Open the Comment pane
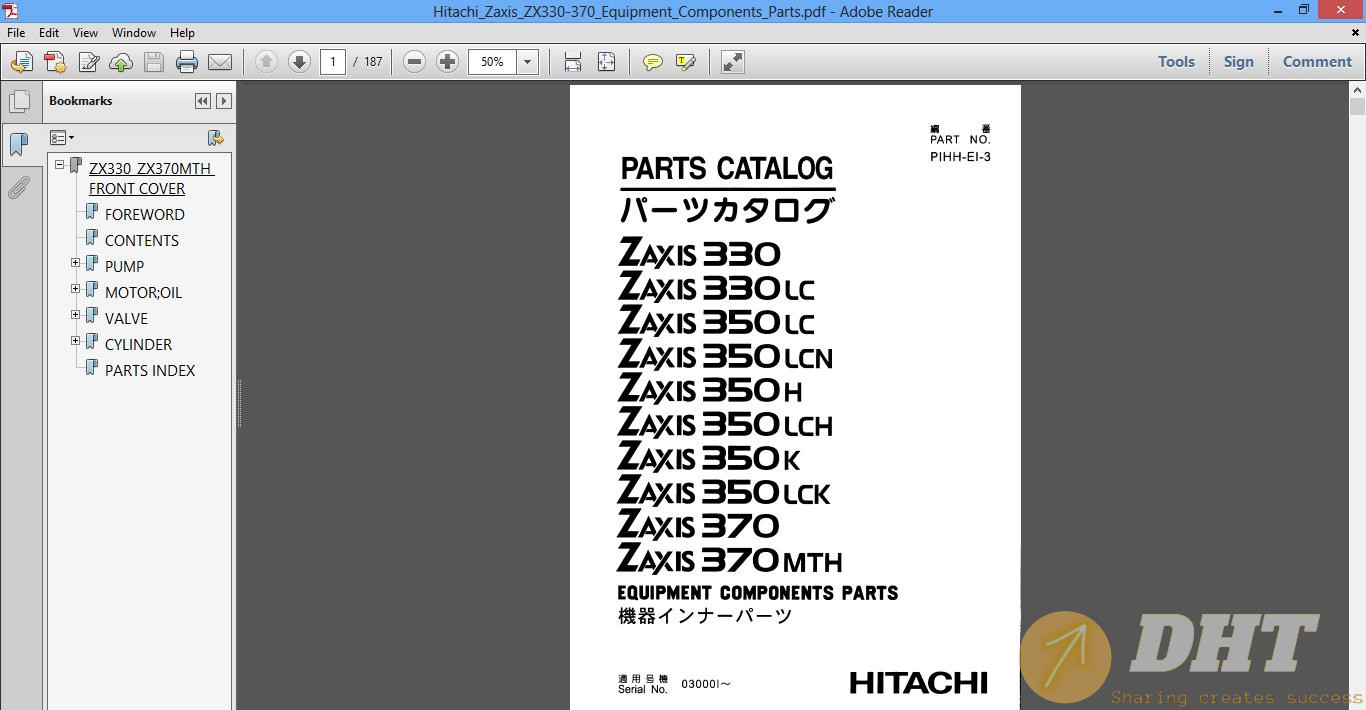The height and width of the screenshot is (710, 1366). click(1317, 62)
